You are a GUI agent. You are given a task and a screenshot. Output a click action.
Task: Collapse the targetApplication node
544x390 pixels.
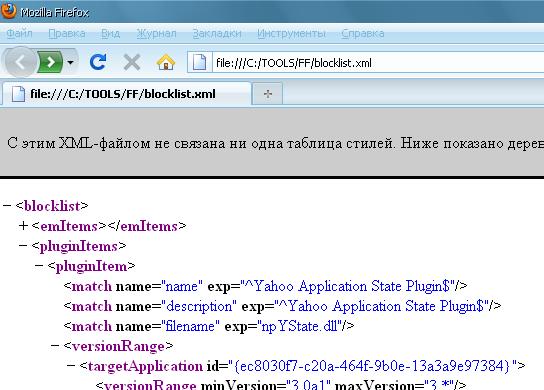click(x=71, y=365)
